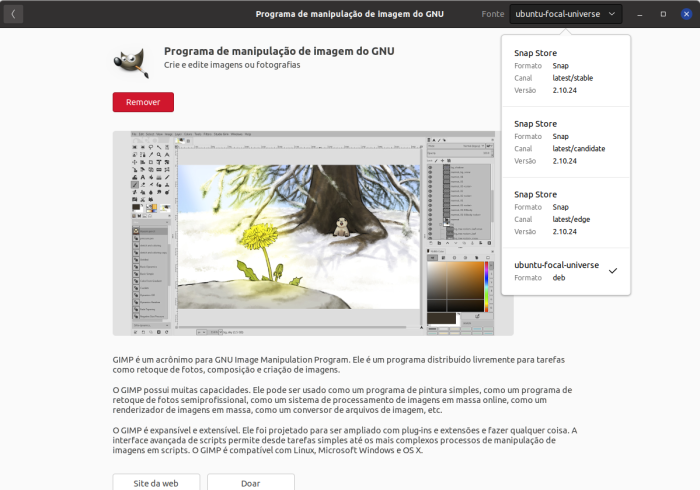This screenshot has width=700, height=490.
Task: Go back using the header back arrow
Action: (x=13, y=14)
